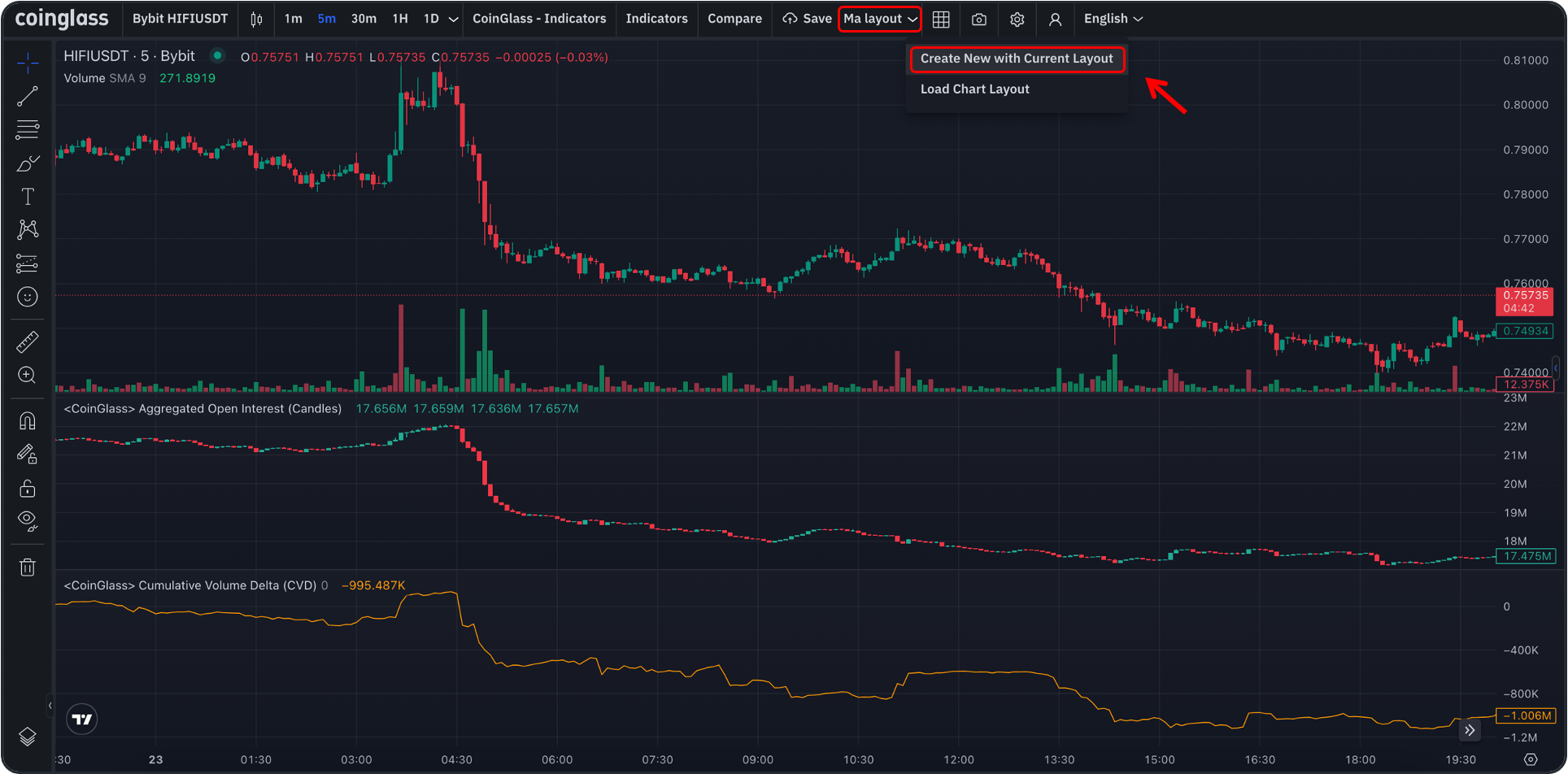This screenshot has width=1568, height=774.
Task: Click the Volume SMA 9 indicator legend
Action: coord(105,78)
